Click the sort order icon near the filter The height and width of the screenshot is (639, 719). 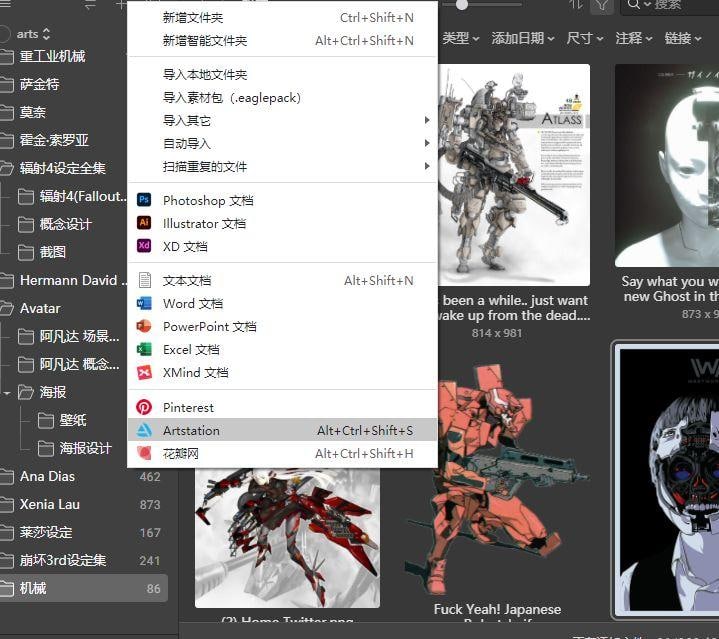(x=575, y=5)
